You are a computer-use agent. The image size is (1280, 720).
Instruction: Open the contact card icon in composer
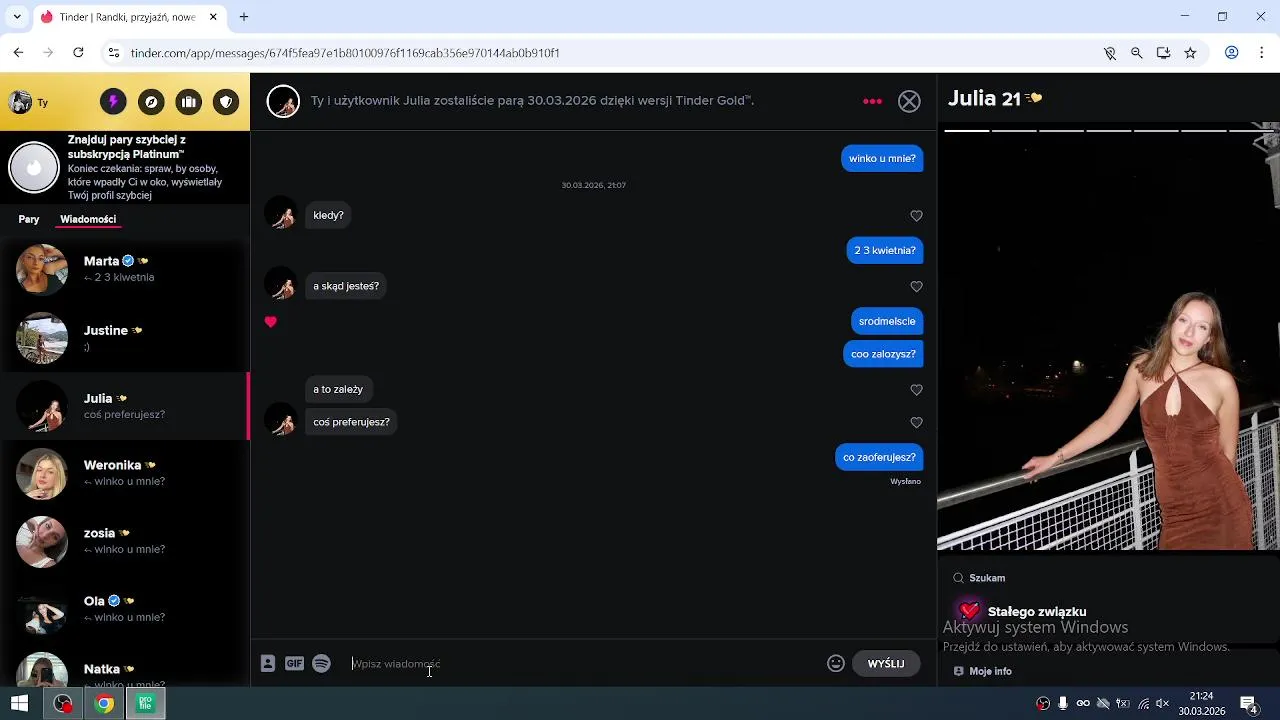coord(268,663)
